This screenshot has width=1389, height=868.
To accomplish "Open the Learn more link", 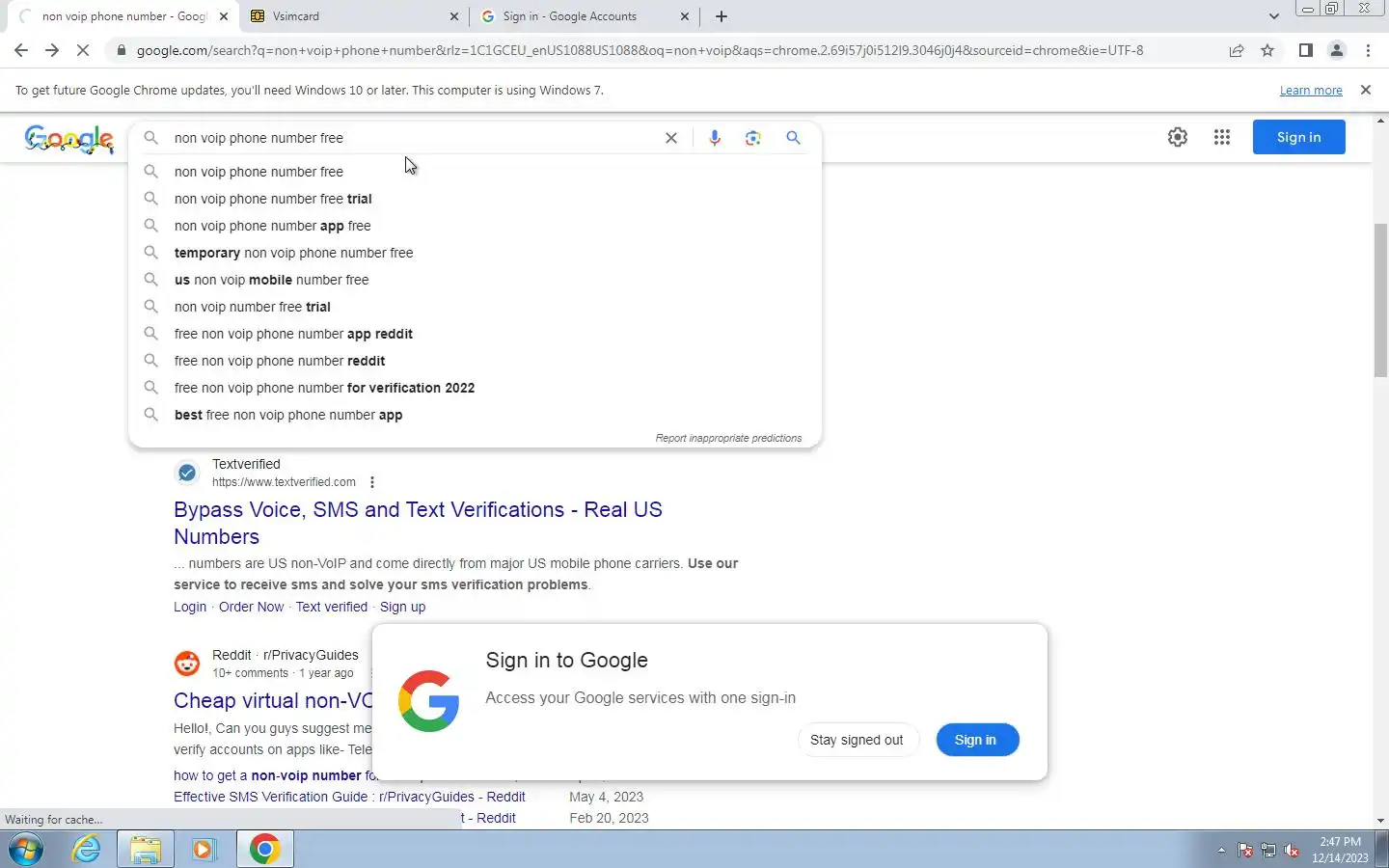I will pyautogui.click(x=1311, y=90).
